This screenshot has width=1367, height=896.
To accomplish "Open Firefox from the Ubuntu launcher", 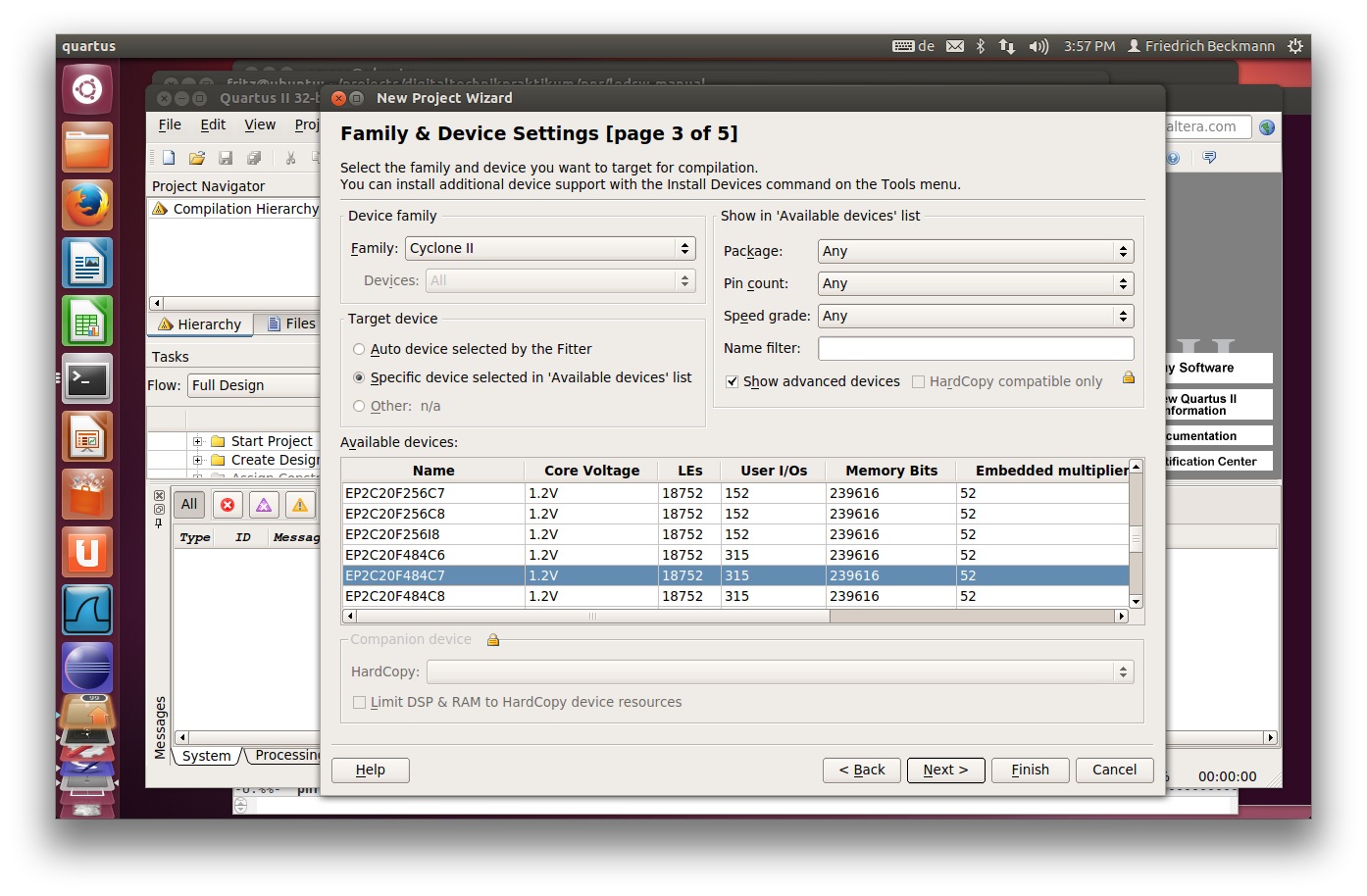I will [x=87, y=205].
